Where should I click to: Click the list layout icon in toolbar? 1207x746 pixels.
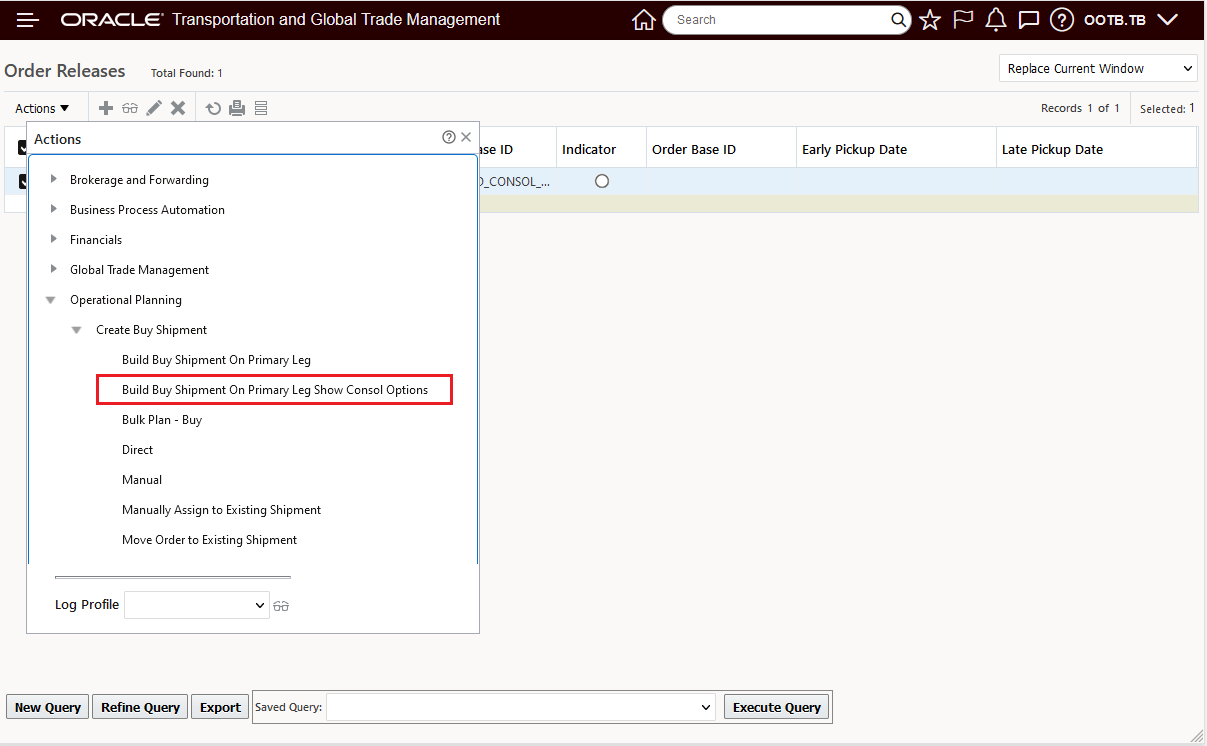pos(261,108)
